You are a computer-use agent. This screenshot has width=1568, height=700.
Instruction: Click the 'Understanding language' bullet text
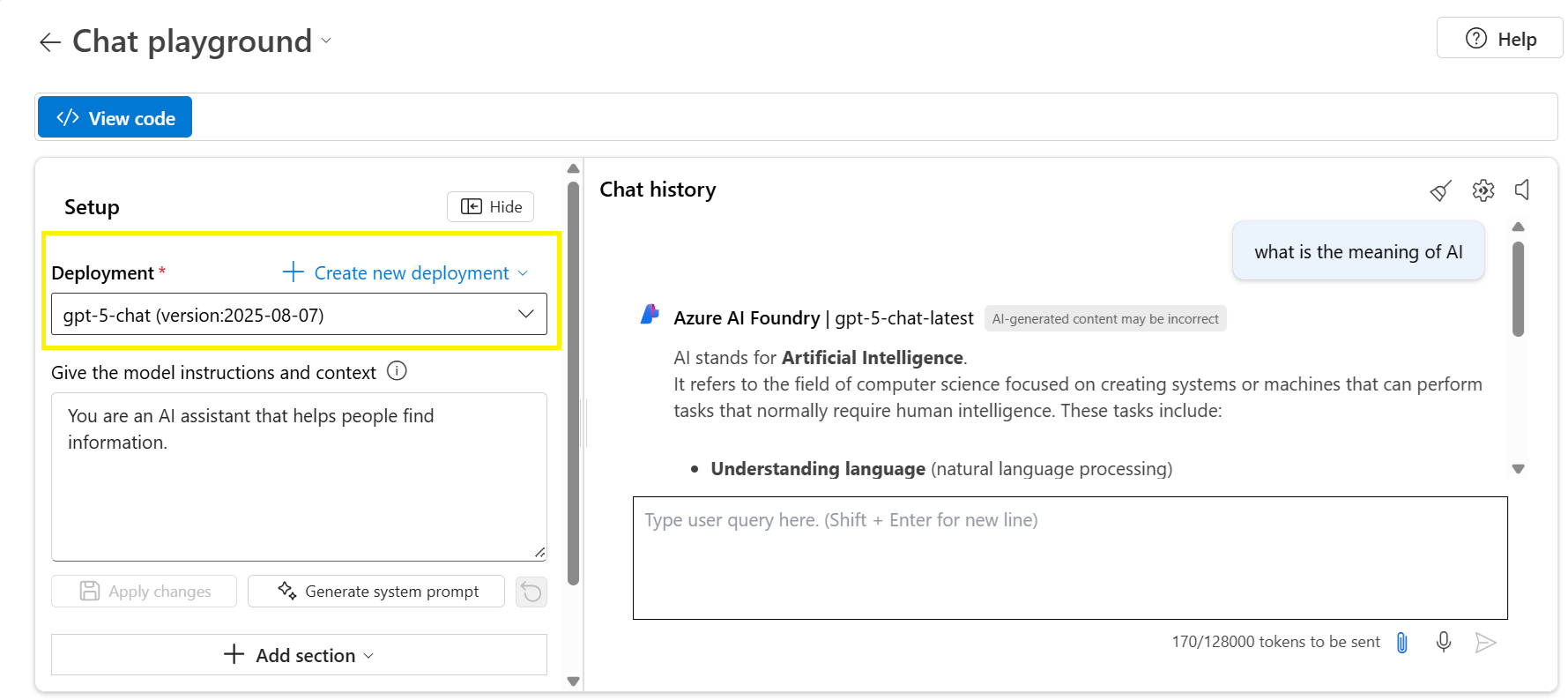(x=818, y=468)
